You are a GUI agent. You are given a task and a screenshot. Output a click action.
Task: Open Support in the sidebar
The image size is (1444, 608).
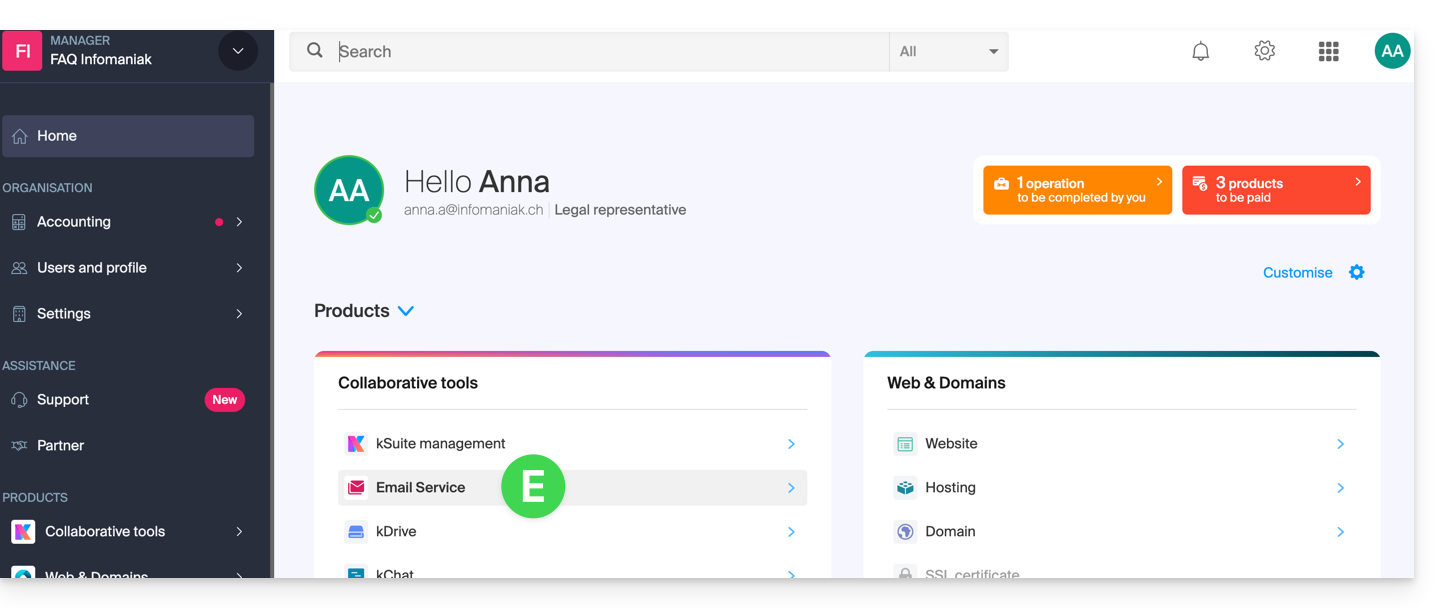[x=63, y=400]
